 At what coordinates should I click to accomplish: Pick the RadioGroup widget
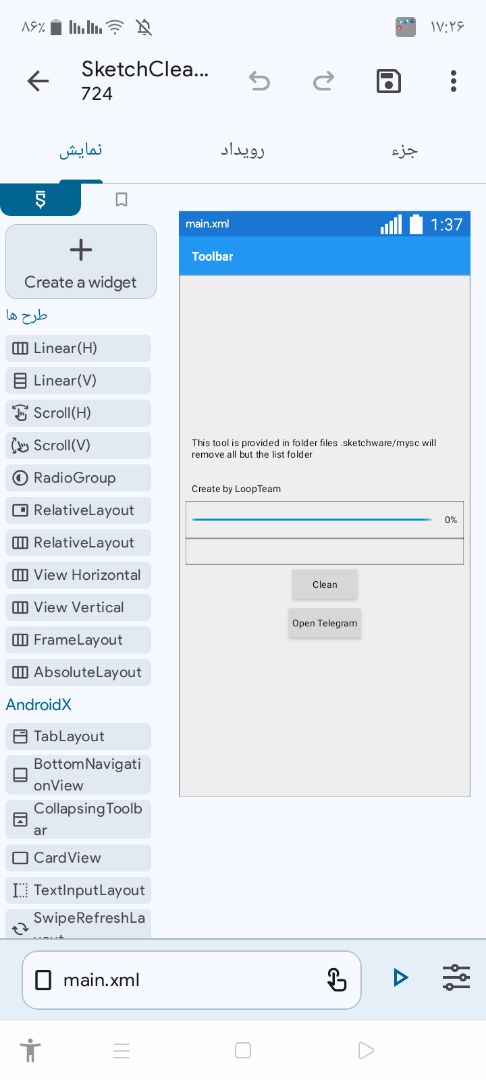[78, 477]
